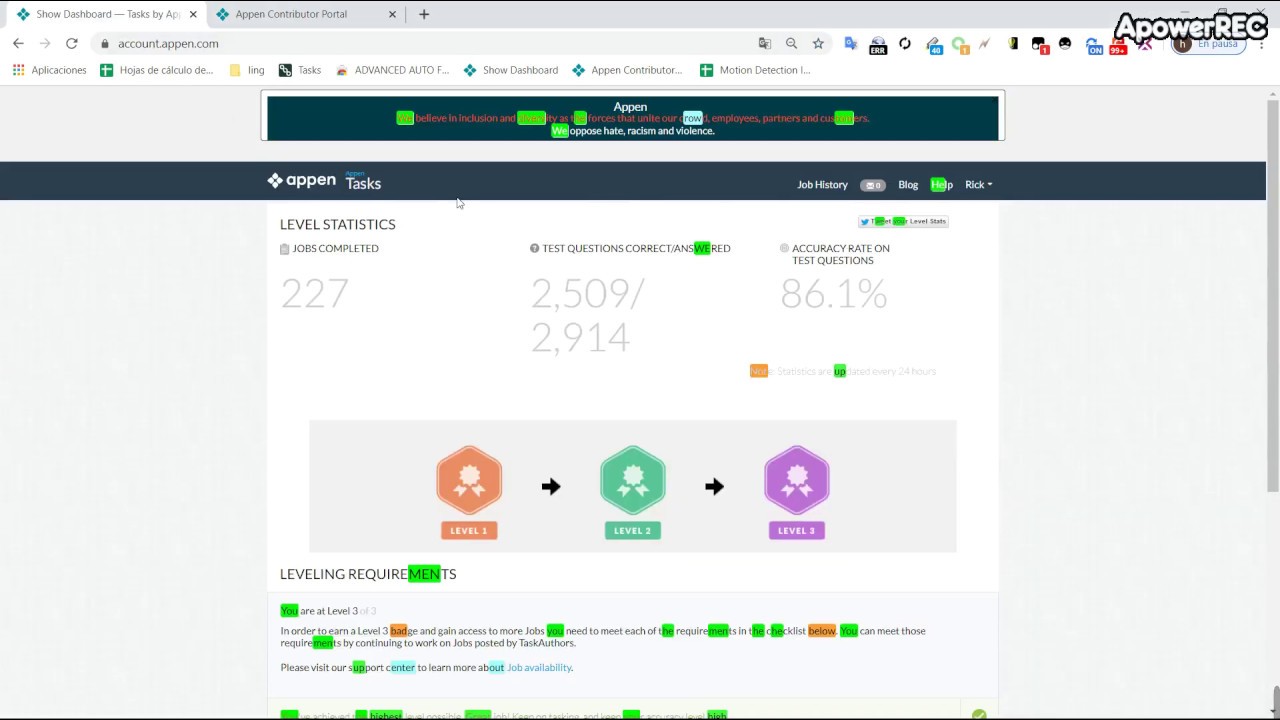The image size is (1280, 720).
Task: Select the Show Dashboard browser tab
Action: [x=106, y=14]
